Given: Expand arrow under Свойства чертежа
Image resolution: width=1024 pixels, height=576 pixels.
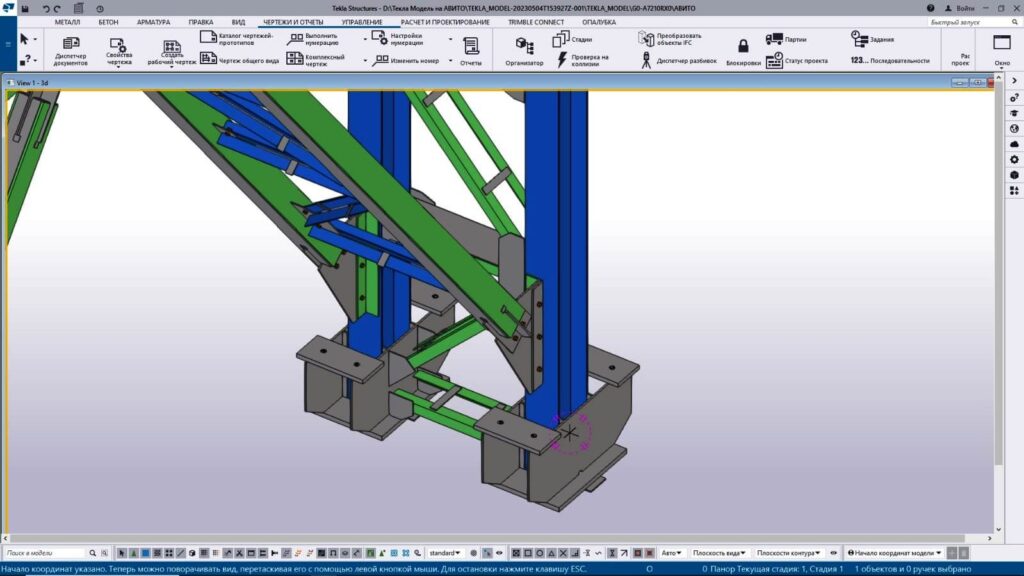Looking at the screenshot, I should 119,67.
